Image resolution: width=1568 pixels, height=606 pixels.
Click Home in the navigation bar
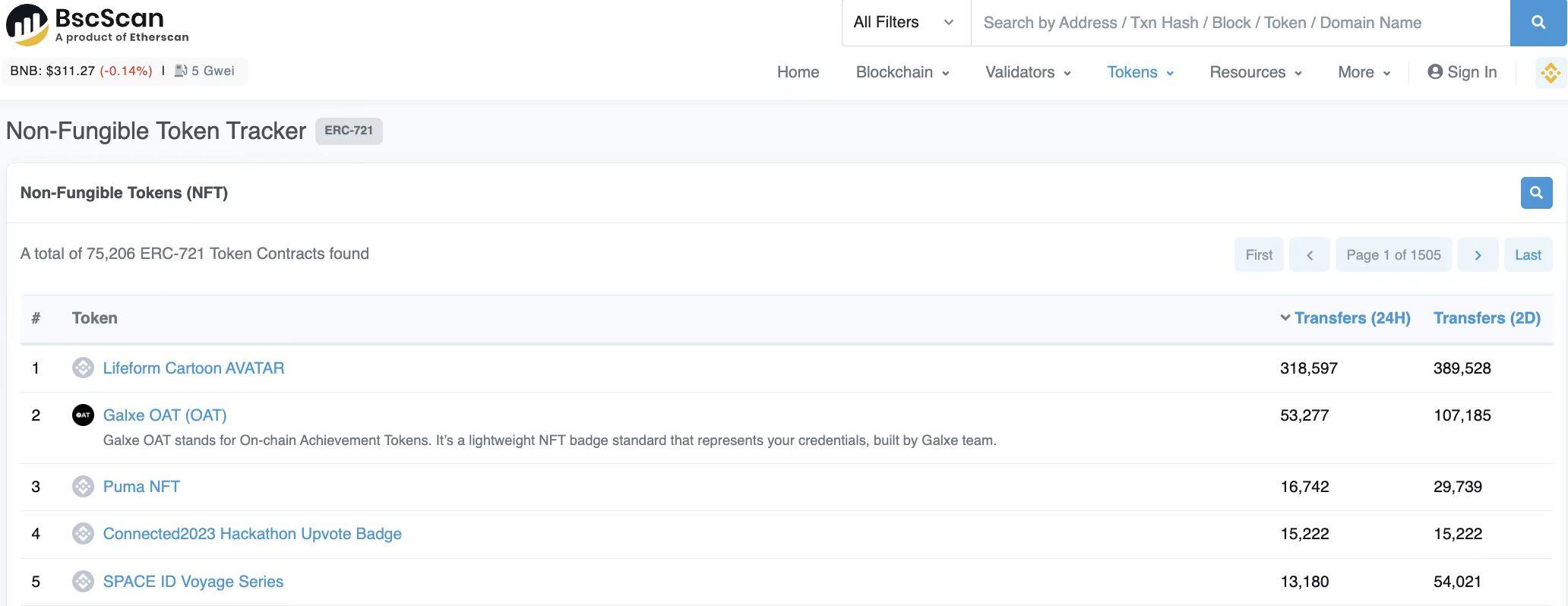click(x=798, y=72)
